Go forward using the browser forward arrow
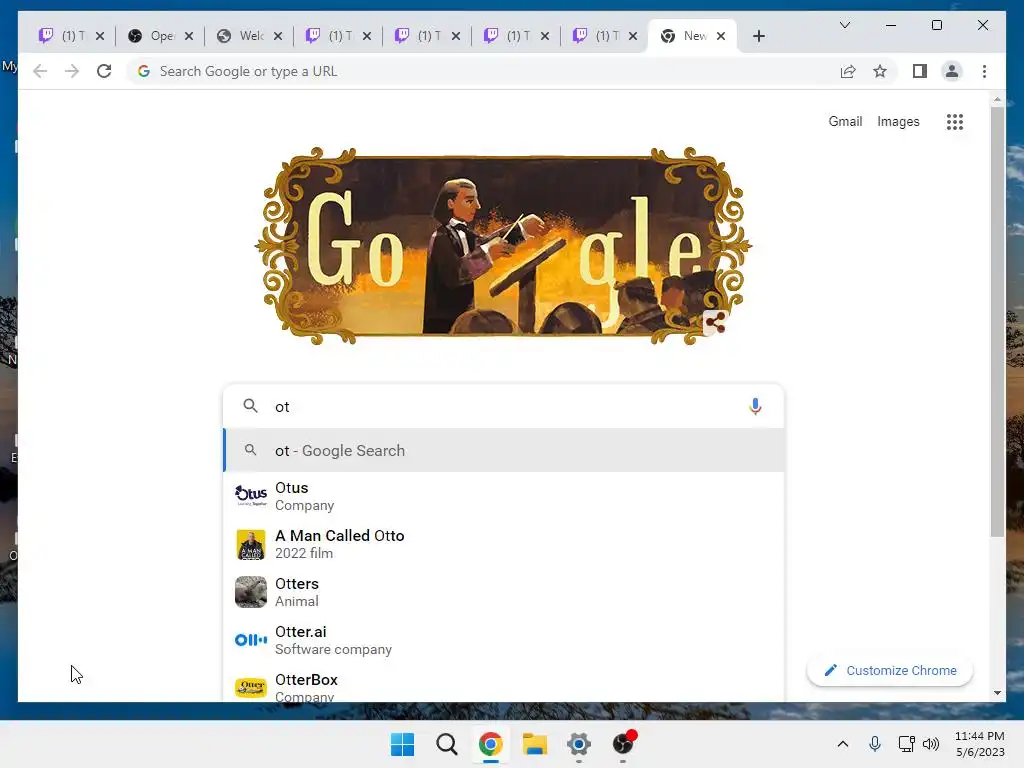 point(72,71)
